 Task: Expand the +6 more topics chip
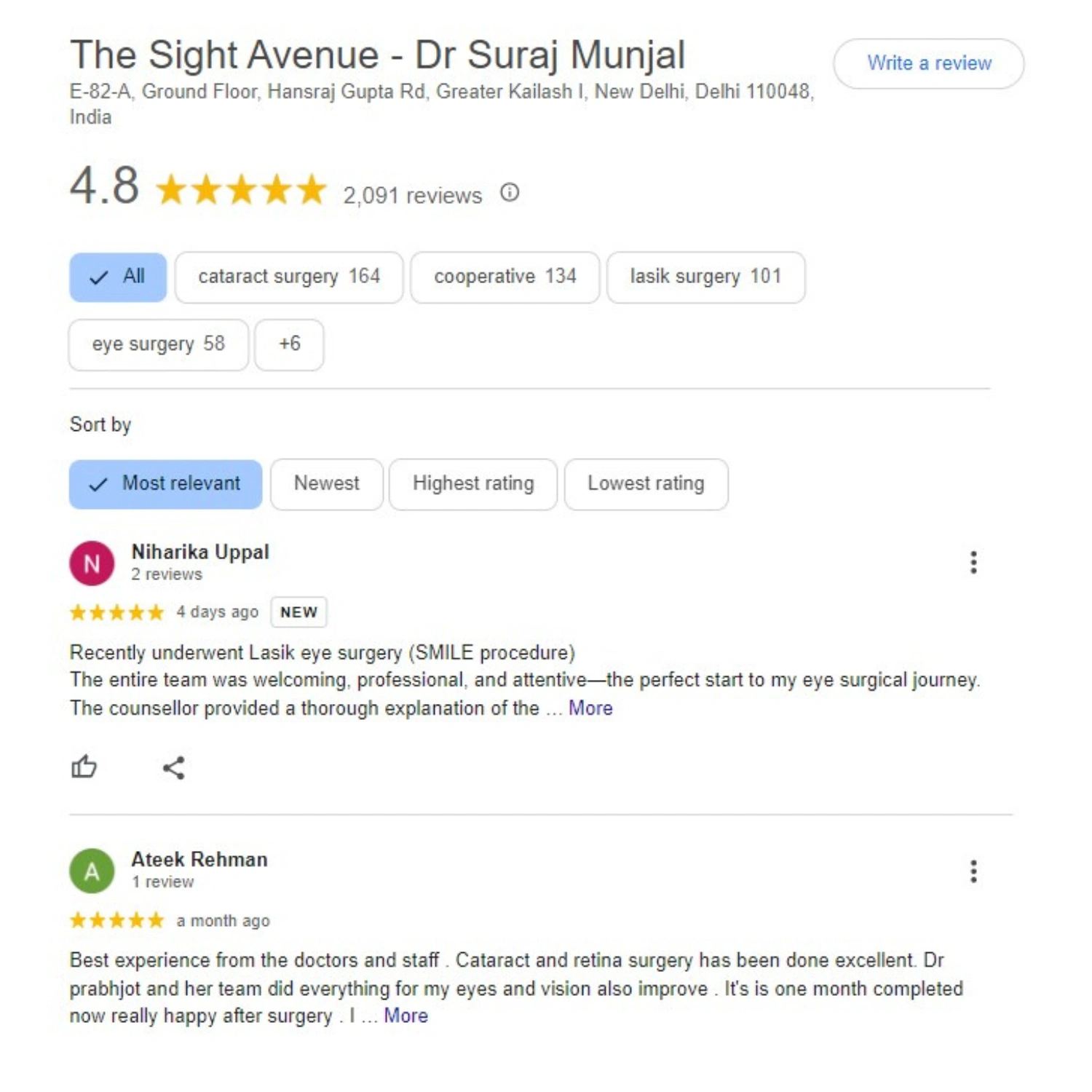pyautogui.click(x=289, y=344)
